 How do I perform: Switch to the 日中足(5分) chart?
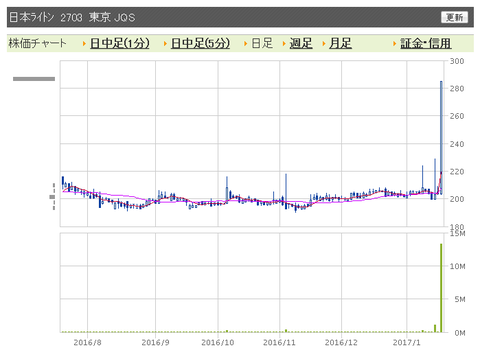tap(200, 43)
